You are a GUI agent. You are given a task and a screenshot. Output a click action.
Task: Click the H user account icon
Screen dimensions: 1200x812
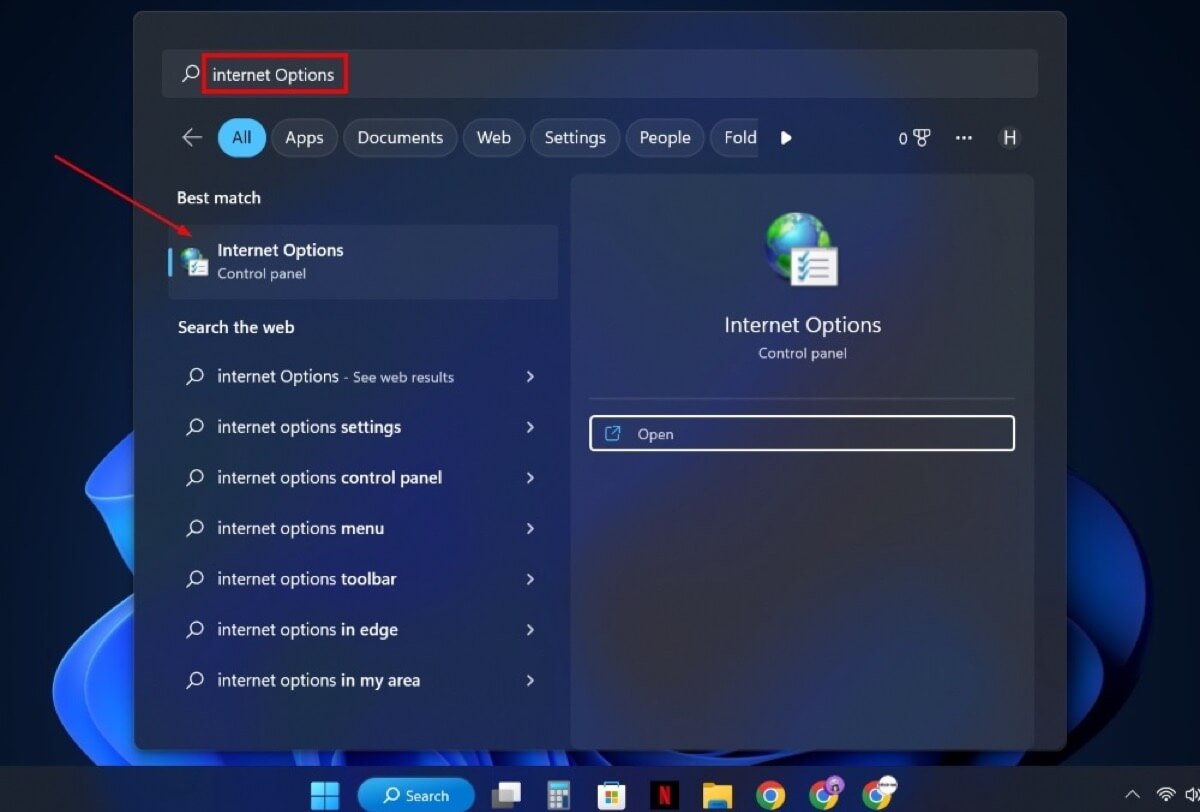pyautogui.click(x=1010, y=138)
